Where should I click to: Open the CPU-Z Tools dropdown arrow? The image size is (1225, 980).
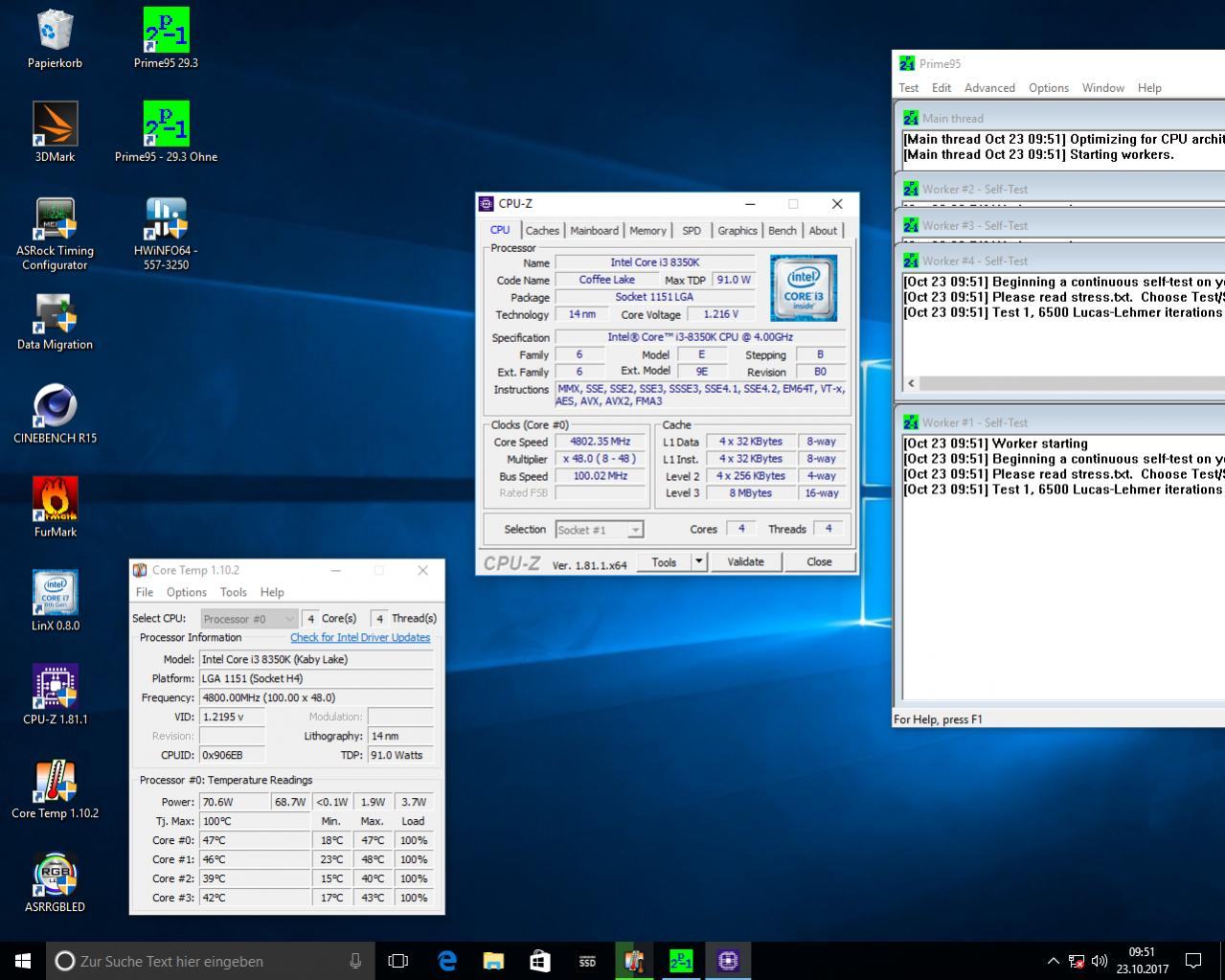[699, 562]
